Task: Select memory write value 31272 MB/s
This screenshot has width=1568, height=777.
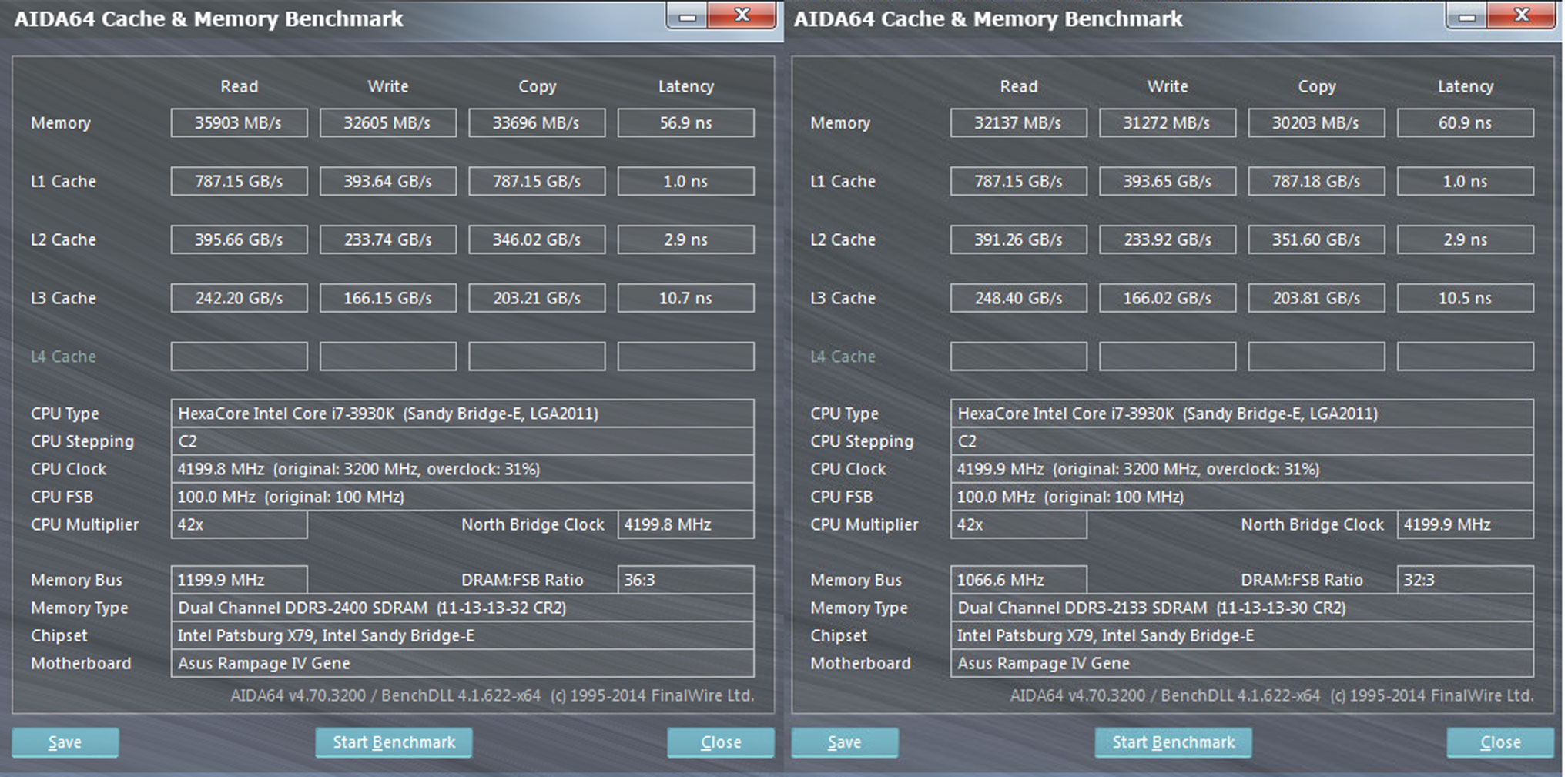Action: [1167, 122]
